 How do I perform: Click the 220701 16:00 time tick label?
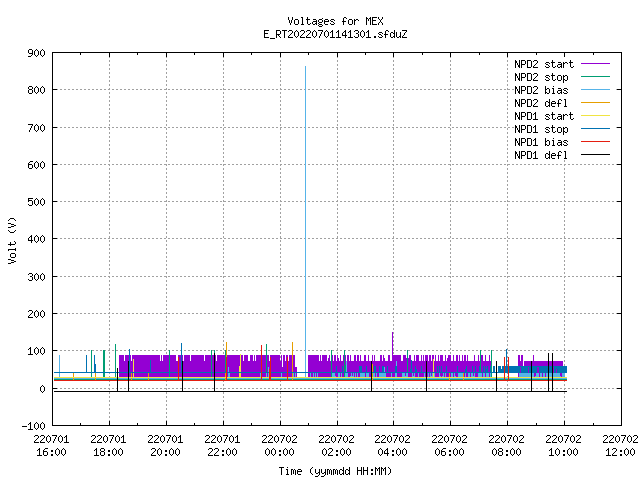(51, 446)
